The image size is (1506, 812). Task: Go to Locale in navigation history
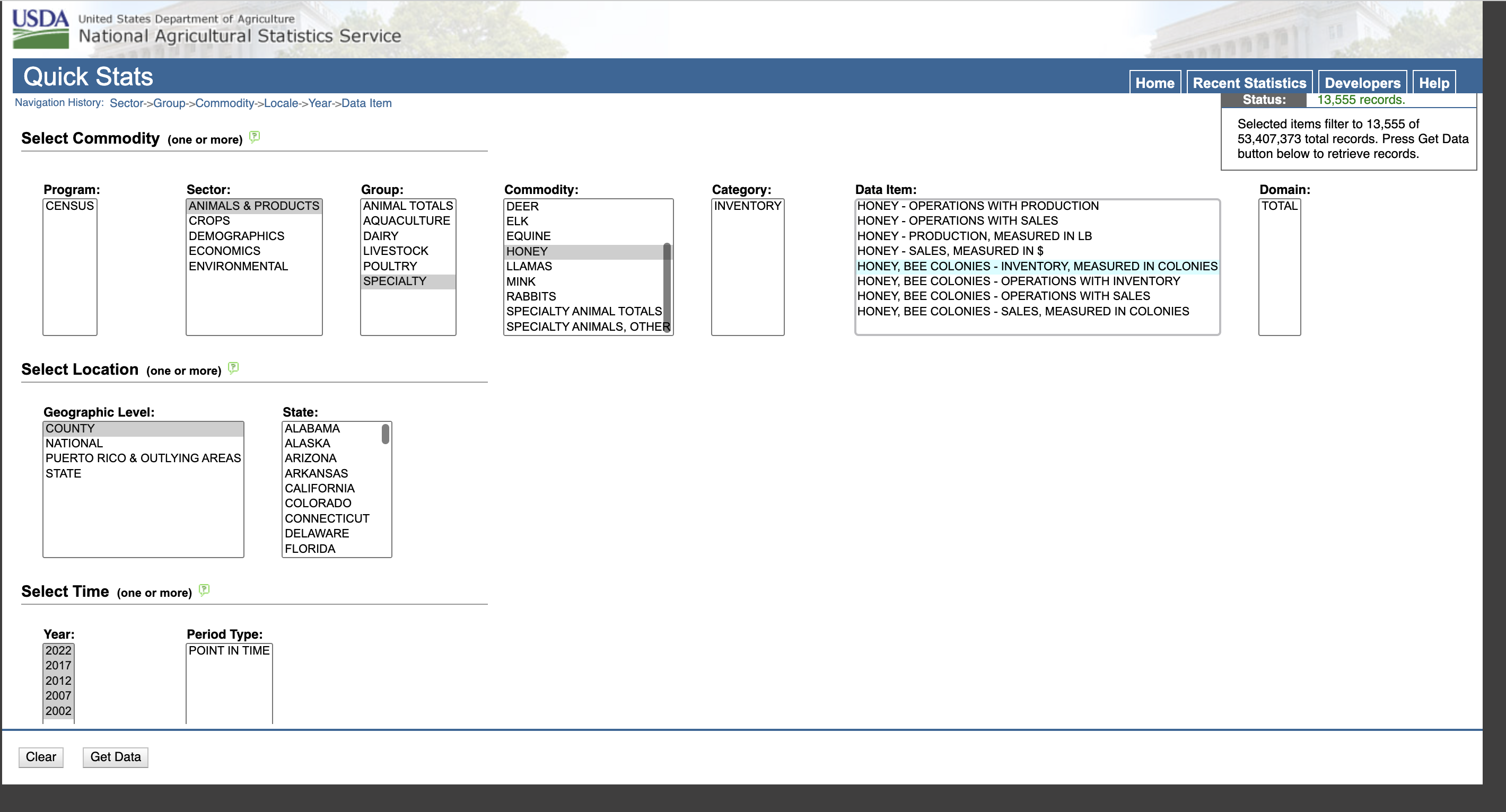pyautogui.click(x=281, y=103)
